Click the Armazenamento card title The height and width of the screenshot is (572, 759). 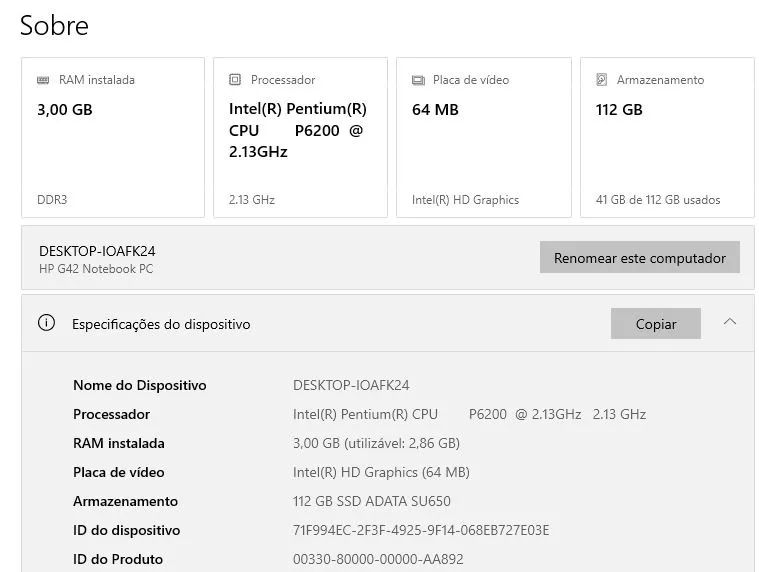pyautogui.click(x=660, y=80)
